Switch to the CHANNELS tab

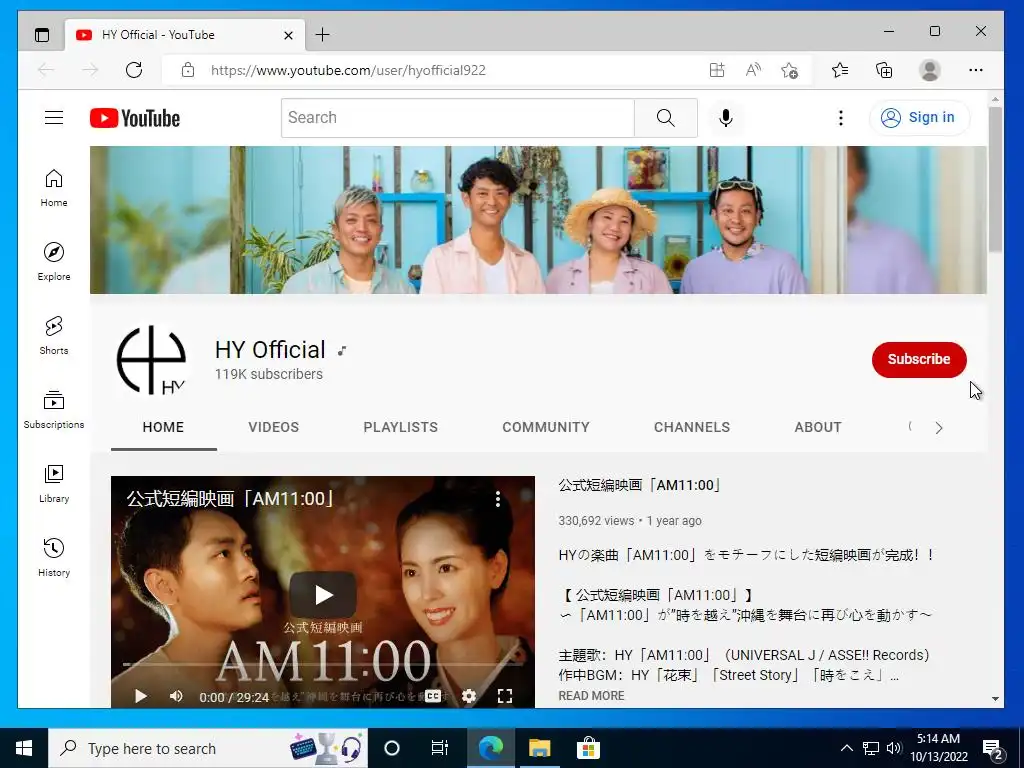pyautogui.click(x=692, y=427)
